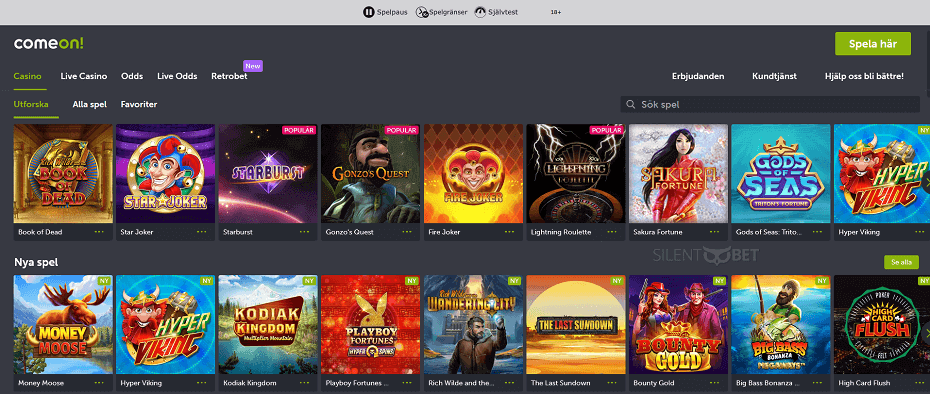Open more options for Lightning Roulette
Screen dimensions: 930x394
coord(612,232)
